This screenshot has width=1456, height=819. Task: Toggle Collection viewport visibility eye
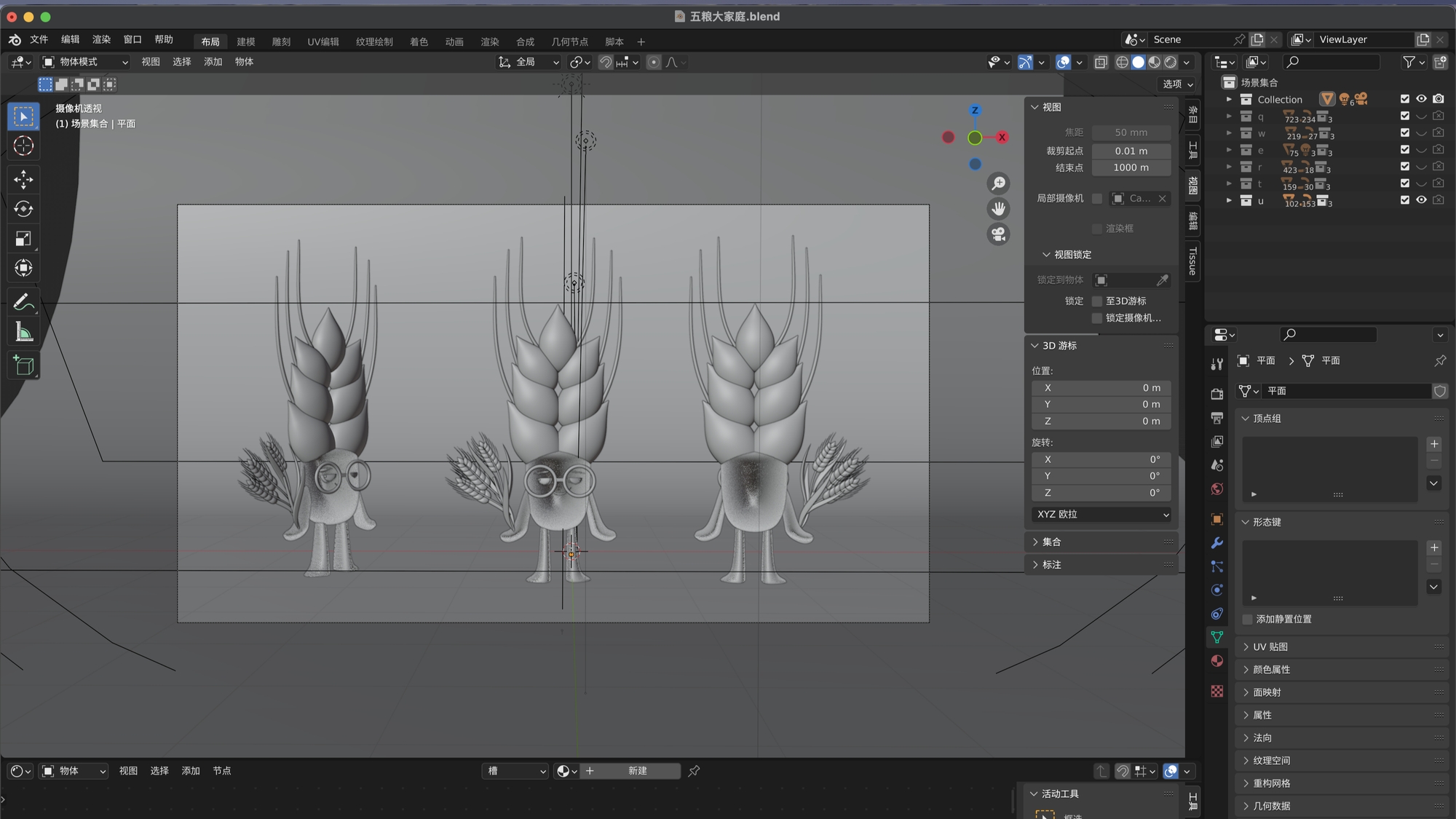click(1421, 99)
